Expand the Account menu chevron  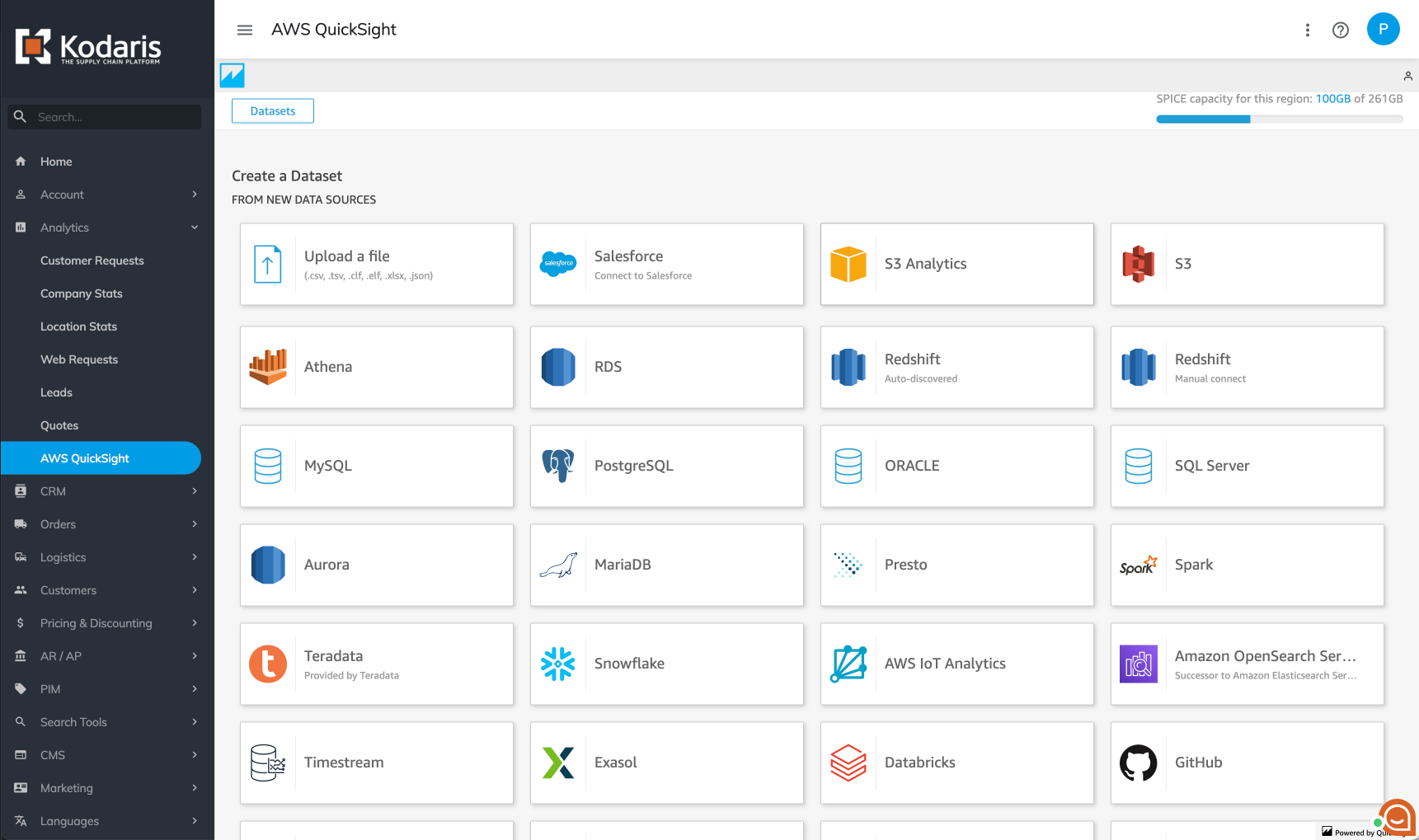coord(195,195)
